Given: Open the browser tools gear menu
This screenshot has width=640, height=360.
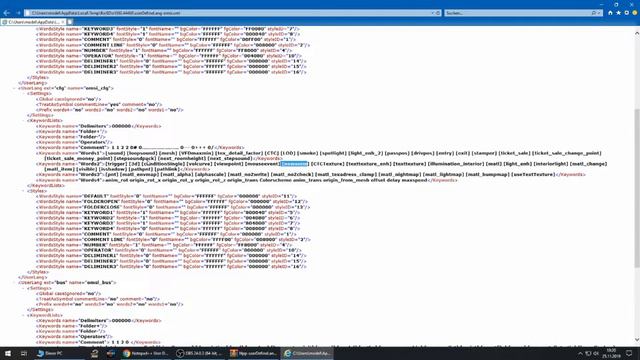Looking at the screenshot, I should 627,13.
